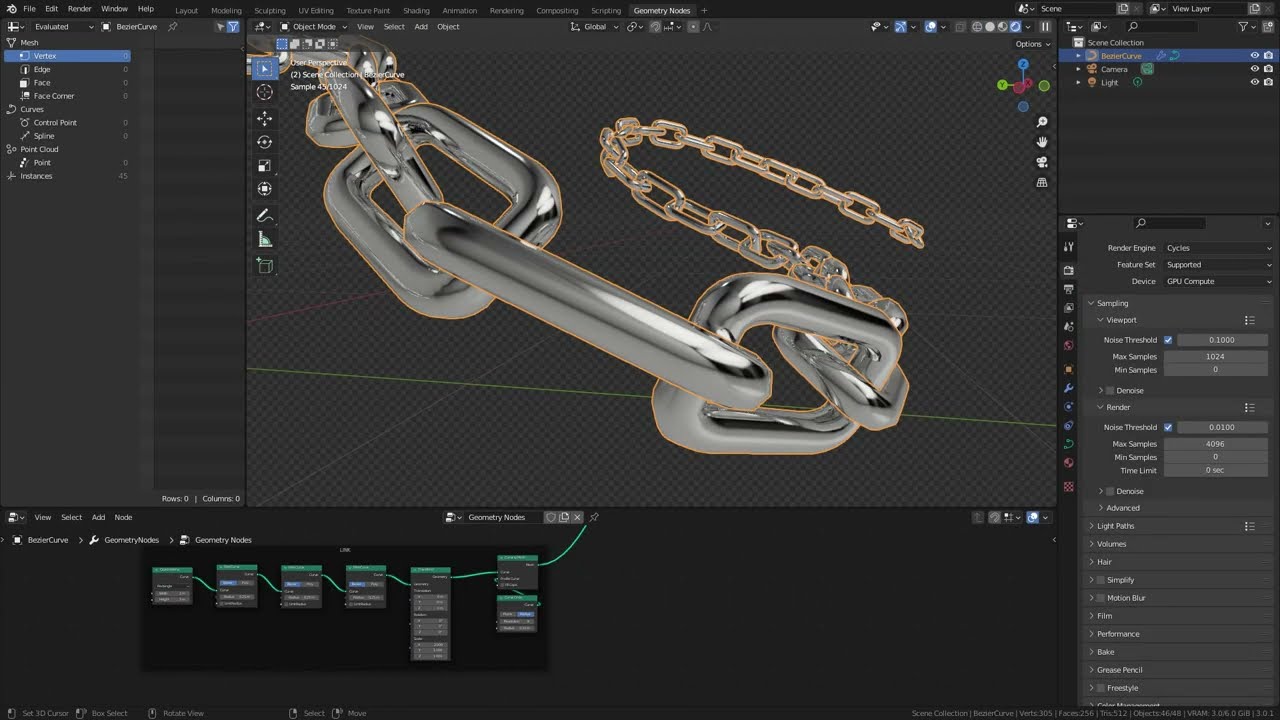Image resolution: width=1280 pixels, height=720 pixels.
Task: Click GeometryNodes breadcrumb in node editor
Action: (x=131, y=540)
